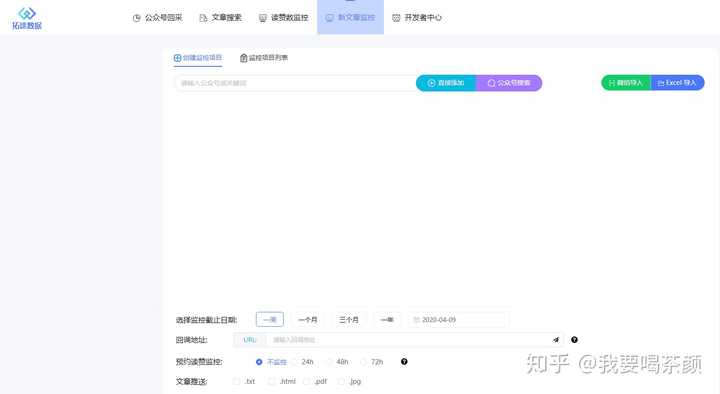720x394 pixels.
Task: Select the 不监控 radio option
Action: click(x=259, y=362)
